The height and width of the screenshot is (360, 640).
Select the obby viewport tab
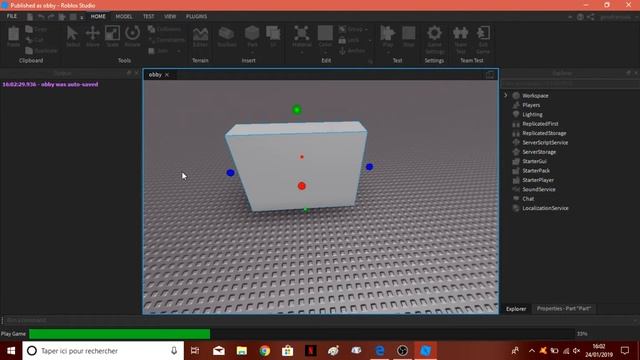155,75
